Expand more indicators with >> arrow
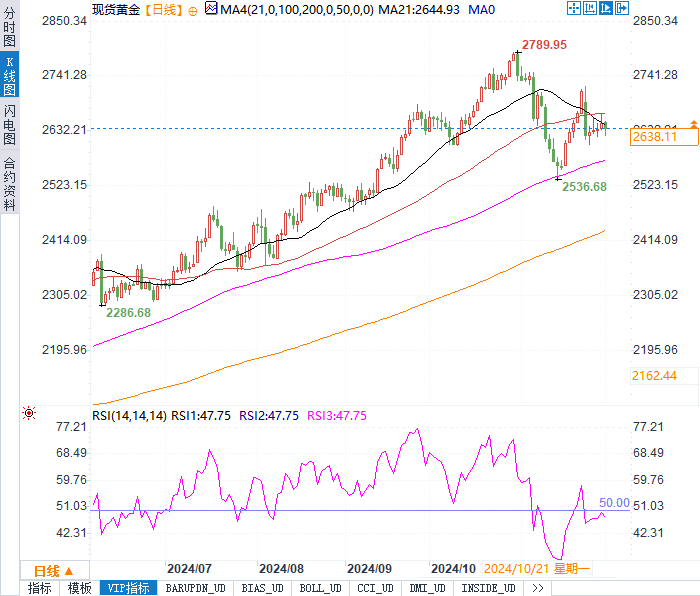 point(538,588)
